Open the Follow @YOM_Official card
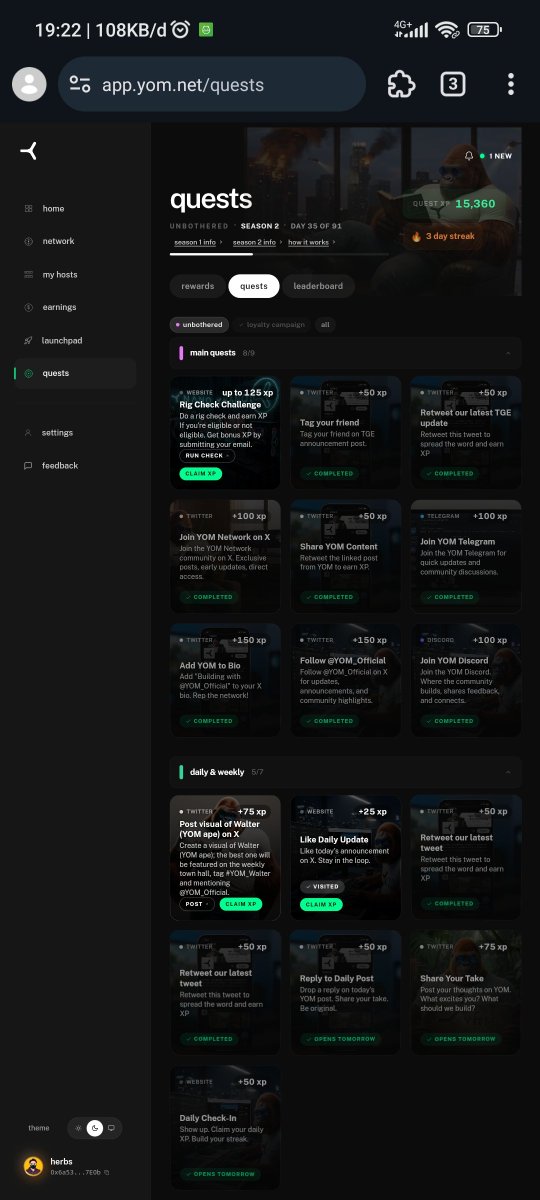Viewport: 540px width, 1200px height. pyautogui.click(x=345, y=680)
